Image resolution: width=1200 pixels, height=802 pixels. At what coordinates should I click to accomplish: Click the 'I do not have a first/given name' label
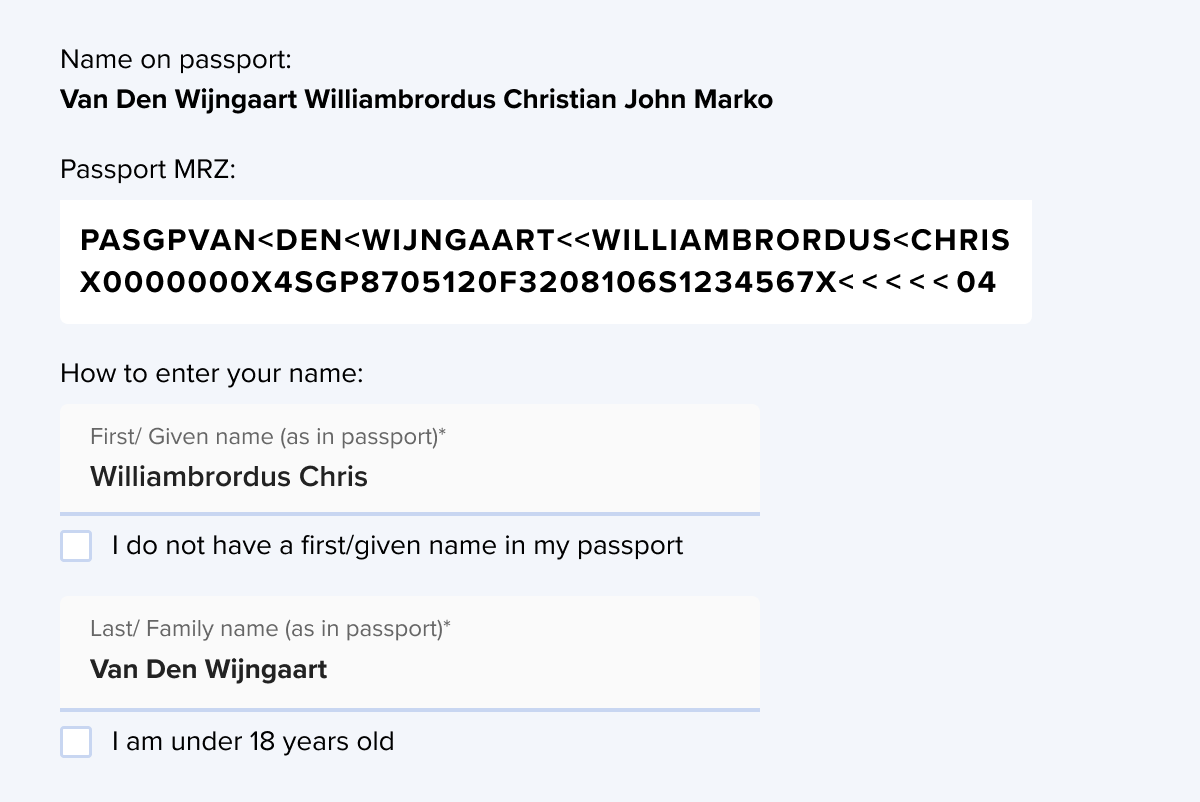tap(397, 546)
